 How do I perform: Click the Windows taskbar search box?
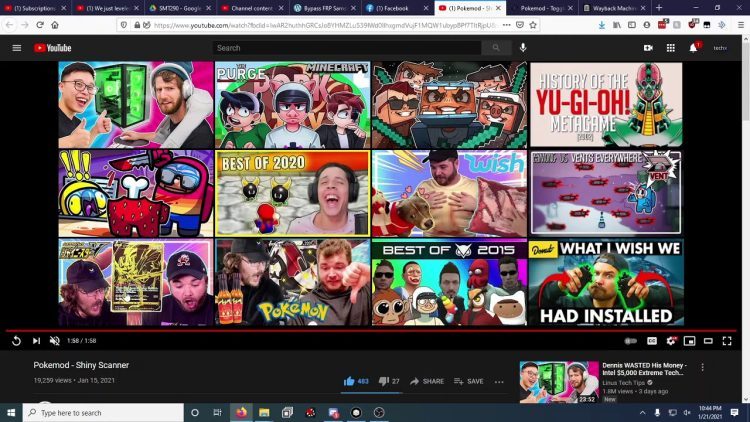(x=103, y=412)
